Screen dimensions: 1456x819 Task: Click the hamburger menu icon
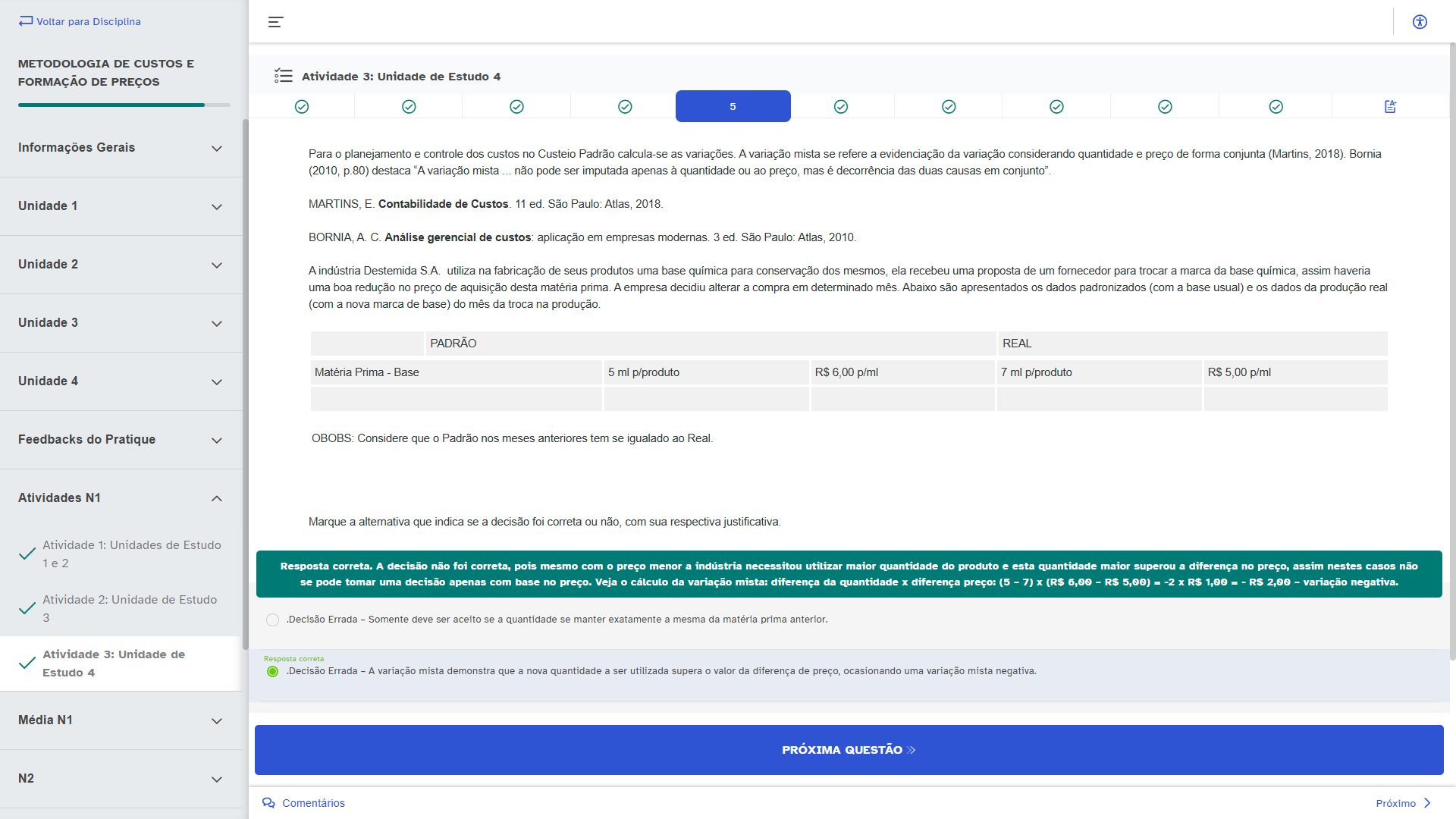coord(275,22)
